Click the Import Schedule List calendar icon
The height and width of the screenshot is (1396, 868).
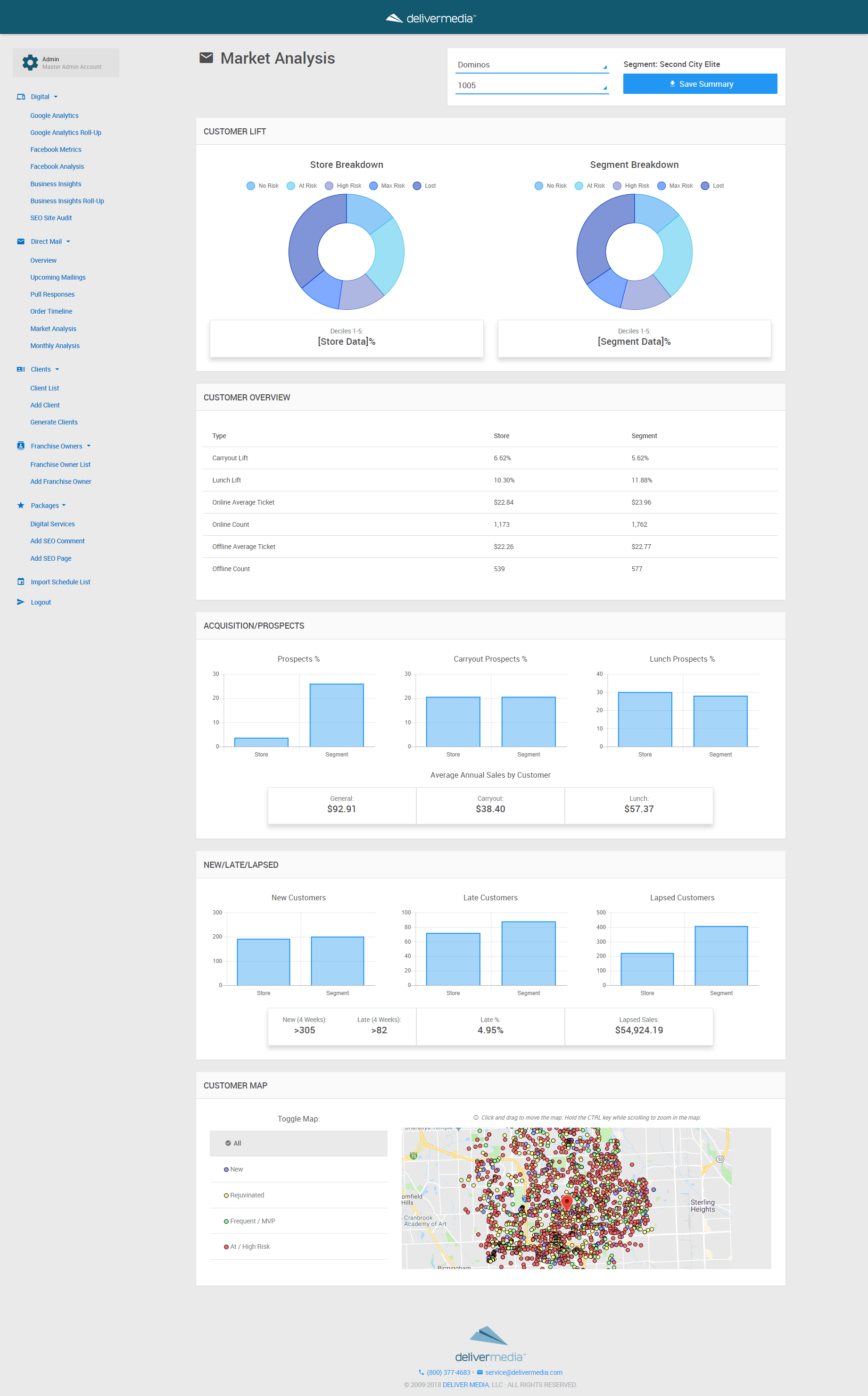click(x=21, y=582)
